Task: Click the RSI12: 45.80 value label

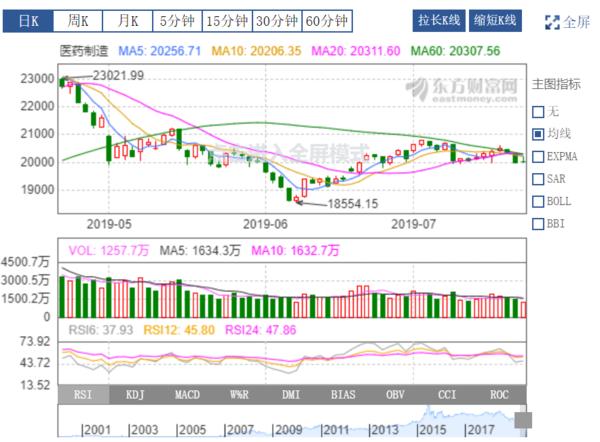Action: [179, 330]
